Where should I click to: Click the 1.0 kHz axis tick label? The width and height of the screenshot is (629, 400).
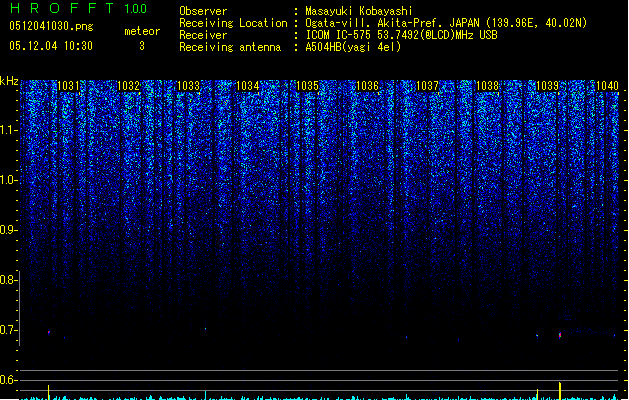click(8, 180)
